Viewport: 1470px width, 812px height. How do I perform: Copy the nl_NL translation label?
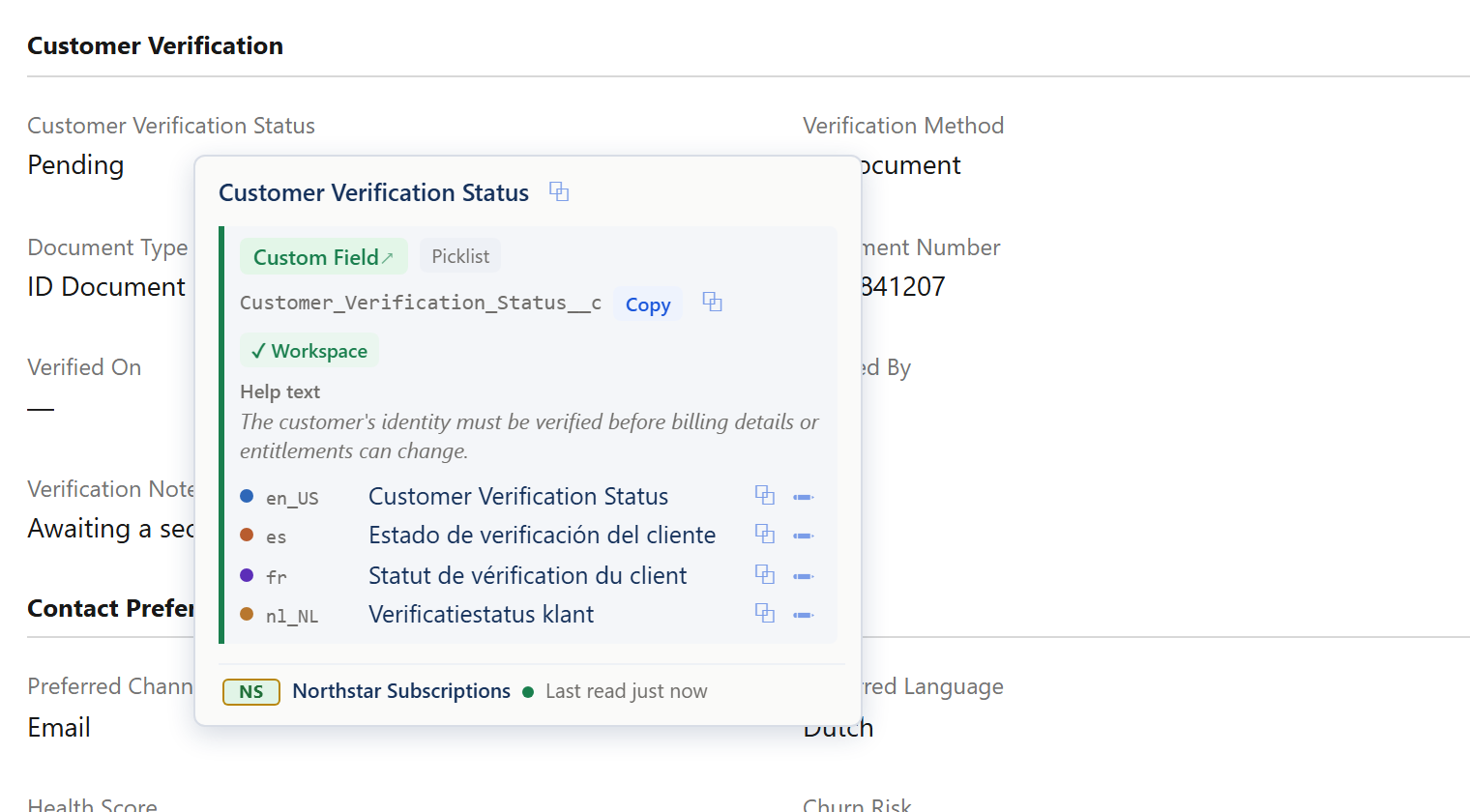point(765,614)
